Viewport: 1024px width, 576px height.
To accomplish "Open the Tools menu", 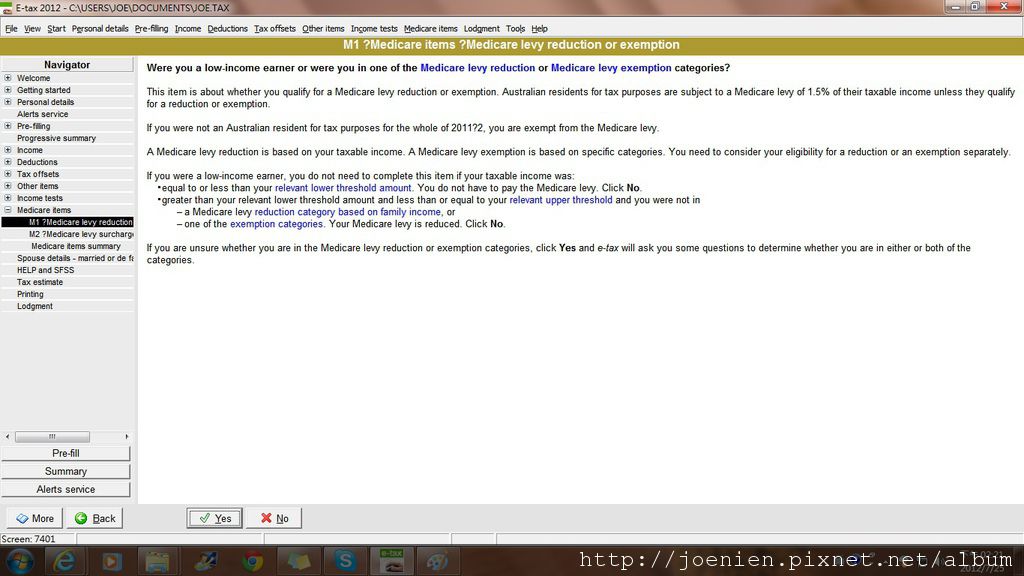I will (515, 29).
